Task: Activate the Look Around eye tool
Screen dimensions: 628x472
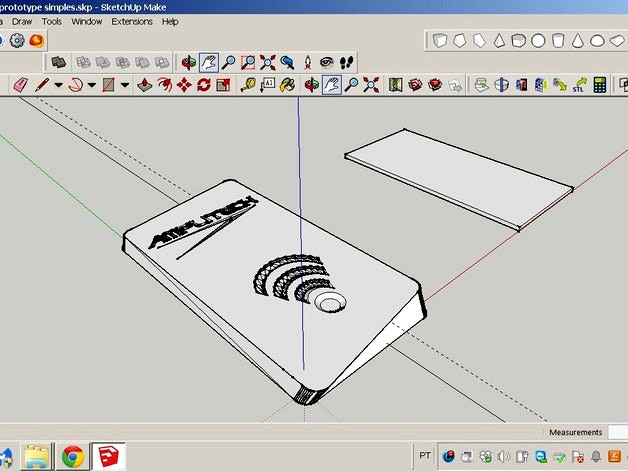Action: coord(327,63)
